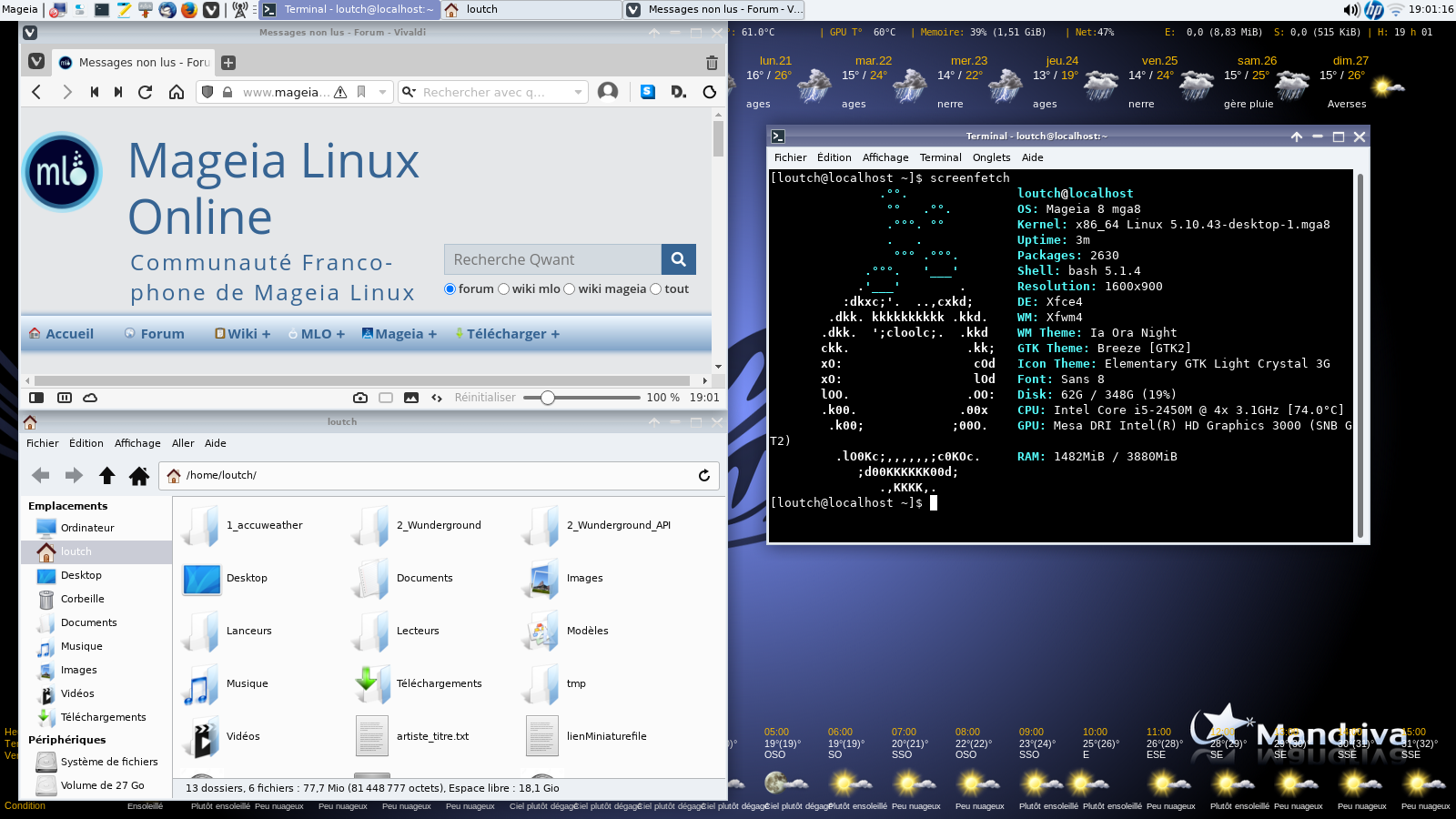Open Vivaldi sync cloud icon

click(x=90, y=398)
